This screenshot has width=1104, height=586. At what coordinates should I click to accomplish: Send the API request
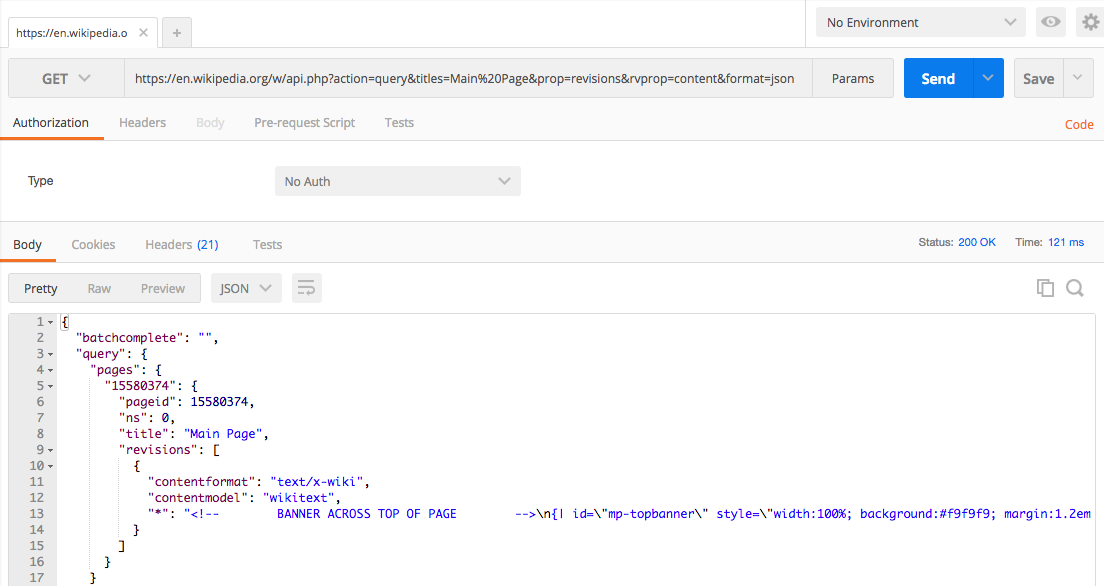point(939,78)
